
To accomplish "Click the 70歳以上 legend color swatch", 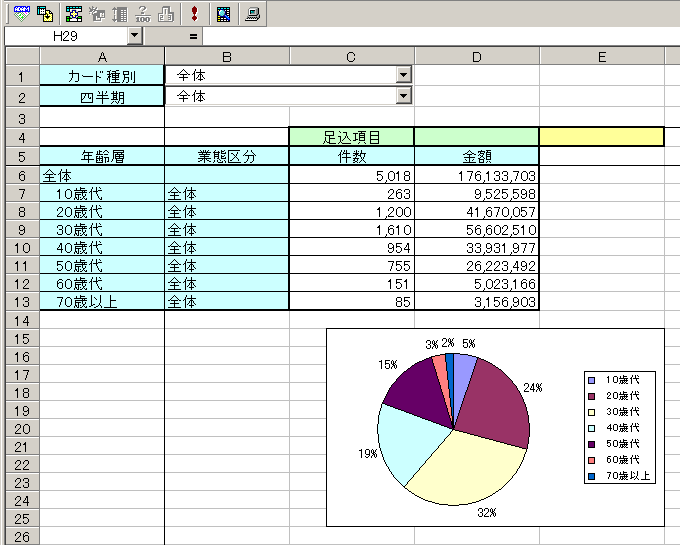I will (592, 476).
